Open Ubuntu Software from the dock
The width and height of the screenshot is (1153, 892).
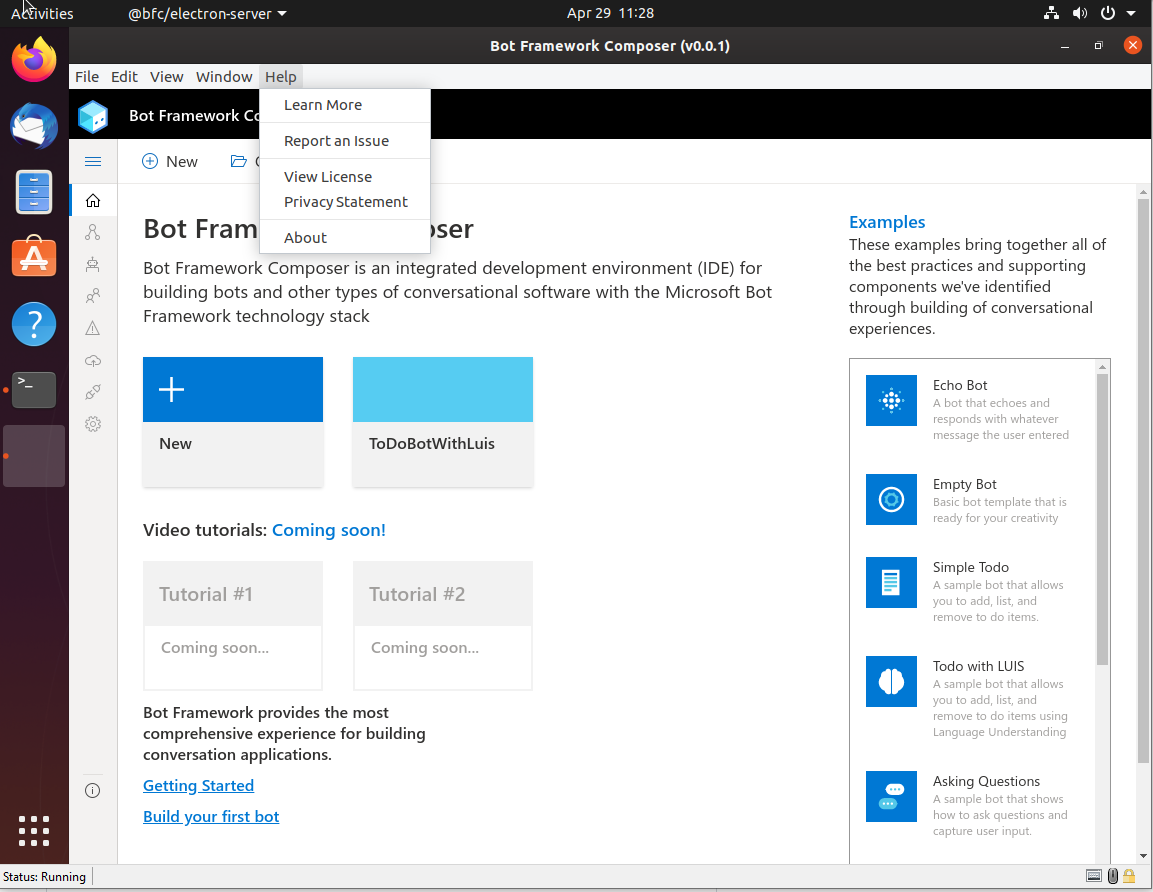(34, 257)
